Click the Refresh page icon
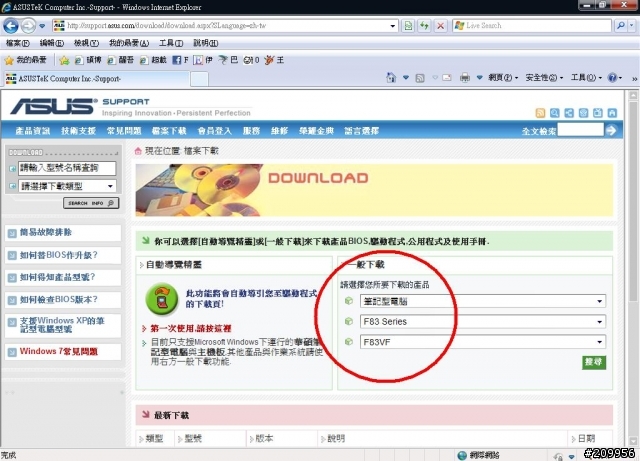This screenshot has height=461, width=640. click(424, 26)
